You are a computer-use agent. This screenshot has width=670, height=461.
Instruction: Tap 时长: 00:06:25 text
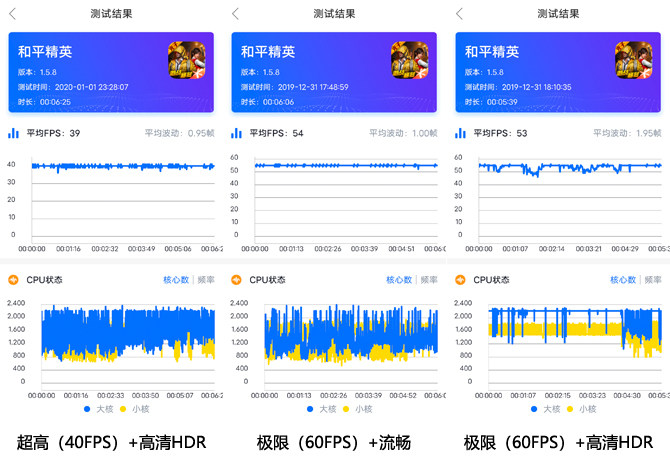tap(44, 102)
